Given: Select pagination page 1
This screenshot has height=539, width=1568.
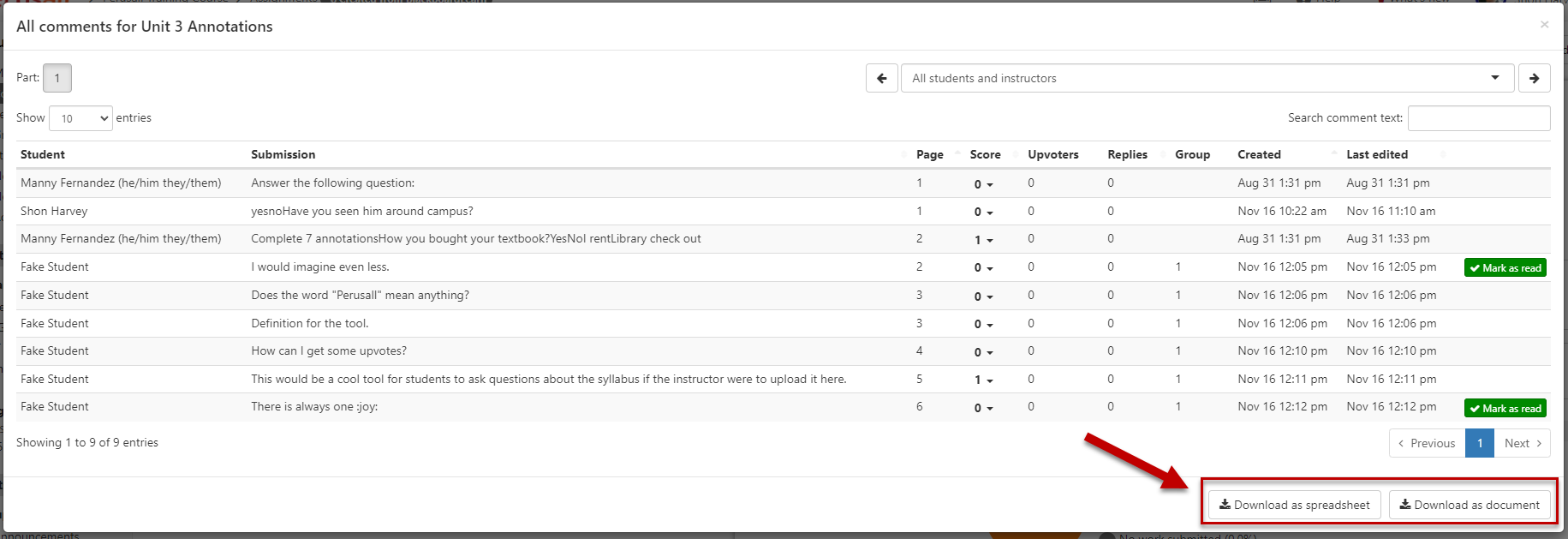Looking at the screenshot, I should pos(1480,443).
